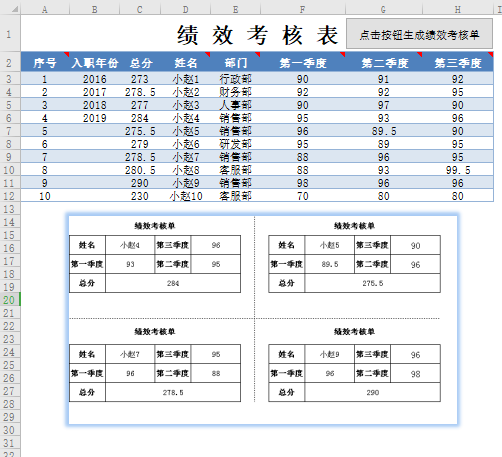Click the second quarter cell 97

coord(383,105)
